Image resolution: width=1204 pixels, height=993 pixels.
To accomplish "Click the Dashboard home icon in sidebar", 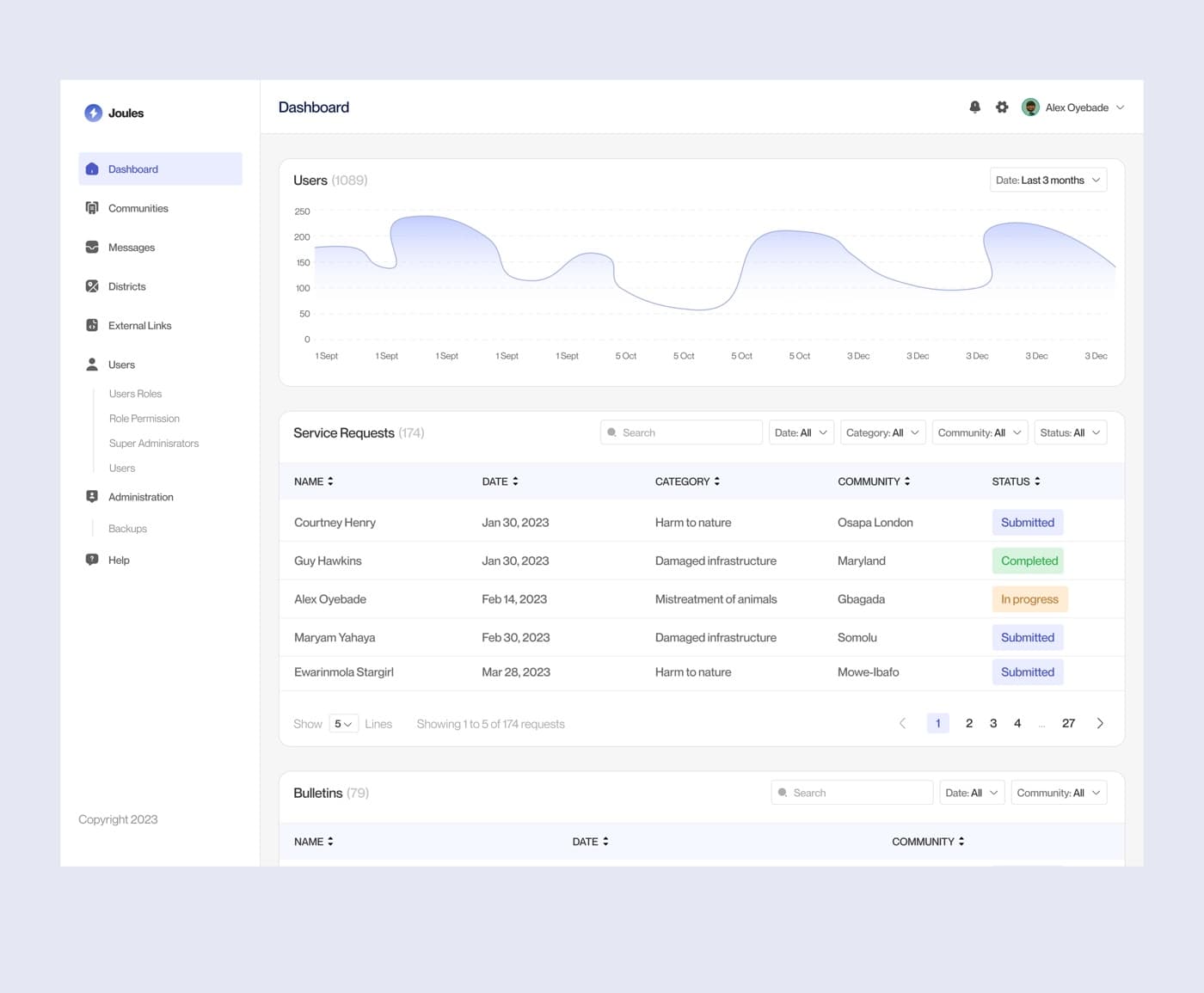I will coord(92,169).
